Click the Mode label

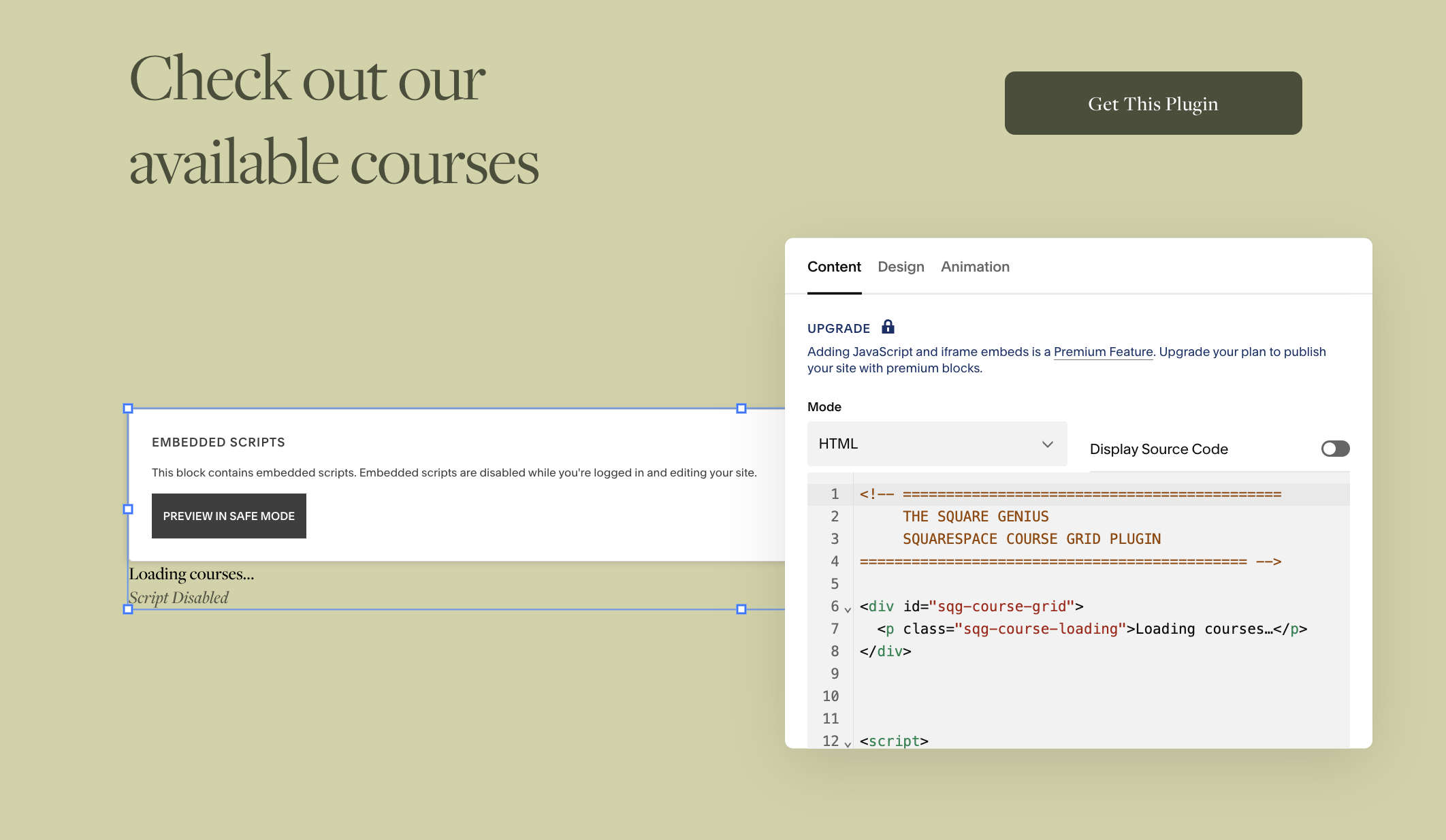[824, 407]
